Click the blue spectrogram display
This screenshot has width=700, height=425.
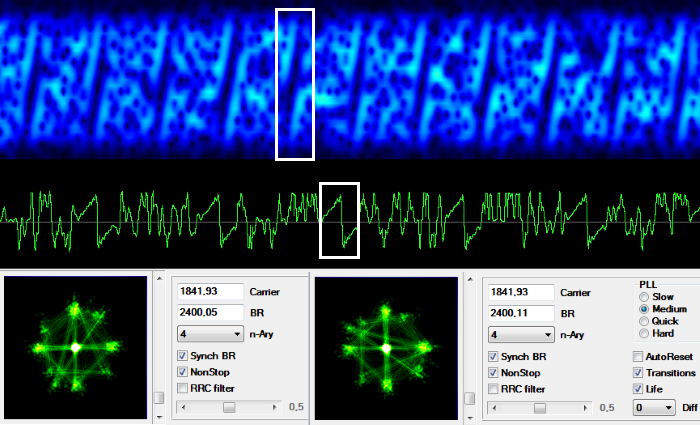point(350,79)
